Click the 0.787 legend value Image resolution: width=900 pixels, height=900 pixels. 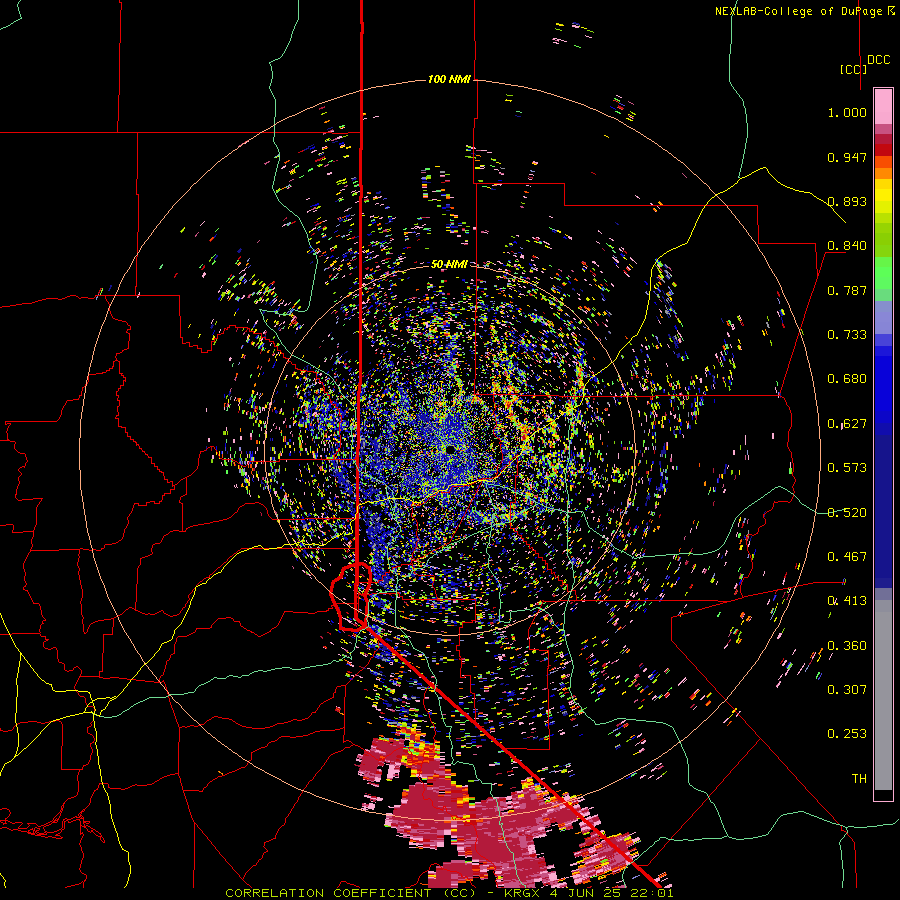coord(847,290)
